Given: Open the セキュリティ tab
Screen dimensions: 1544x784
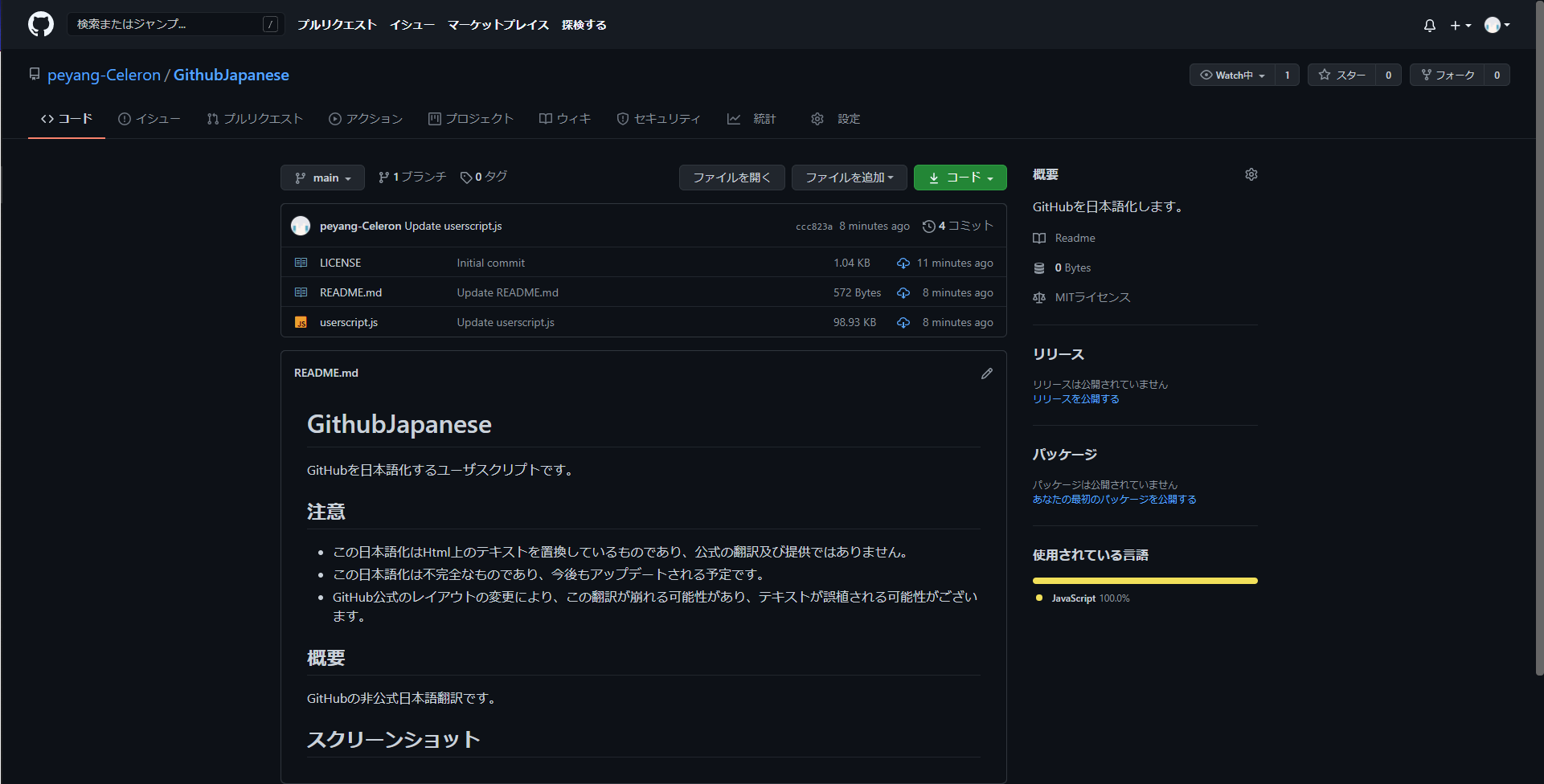Looking at the screenshot, I should (659, 119).
